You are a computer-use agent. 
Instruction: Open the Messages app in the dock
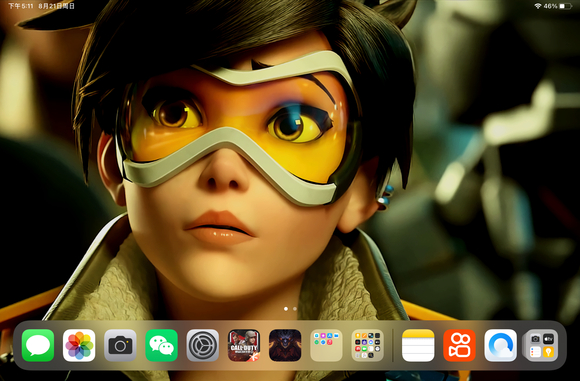pyautogui.click(x=38, y=345)
